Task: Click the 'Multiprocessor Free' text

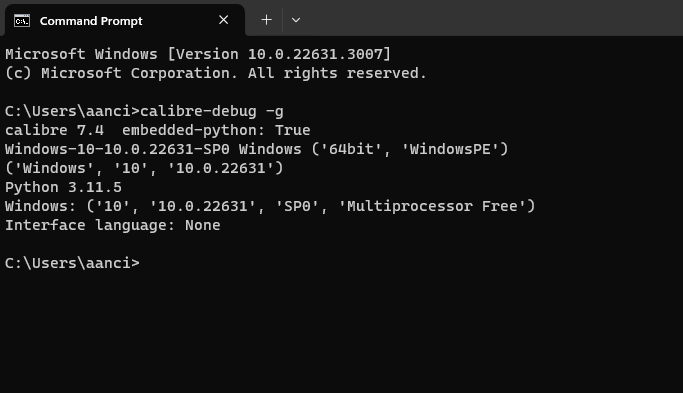Action: pos(437,206)
